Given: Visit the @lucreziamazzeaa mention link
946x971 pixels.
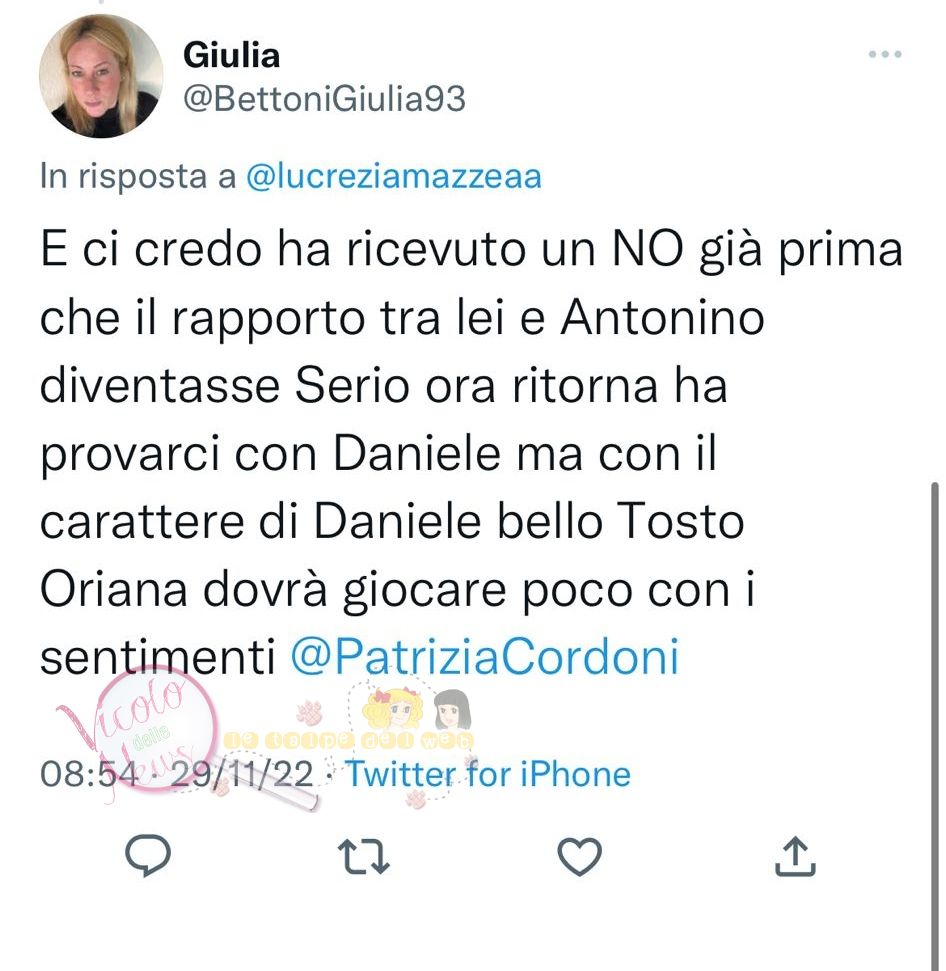Looking at the screenshot, I should (x=394, y=176).
